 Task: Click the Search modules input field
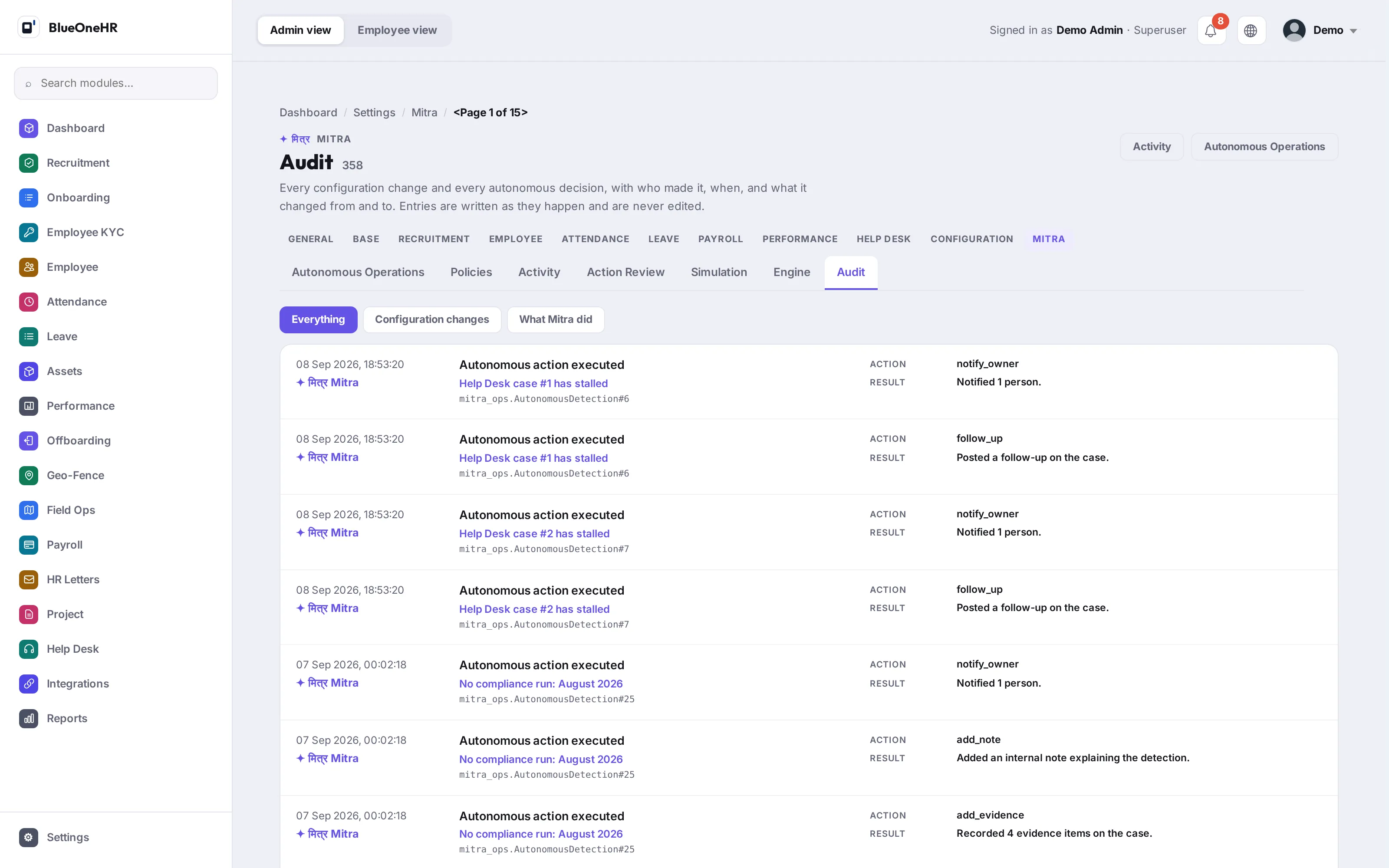click(116, 83)
